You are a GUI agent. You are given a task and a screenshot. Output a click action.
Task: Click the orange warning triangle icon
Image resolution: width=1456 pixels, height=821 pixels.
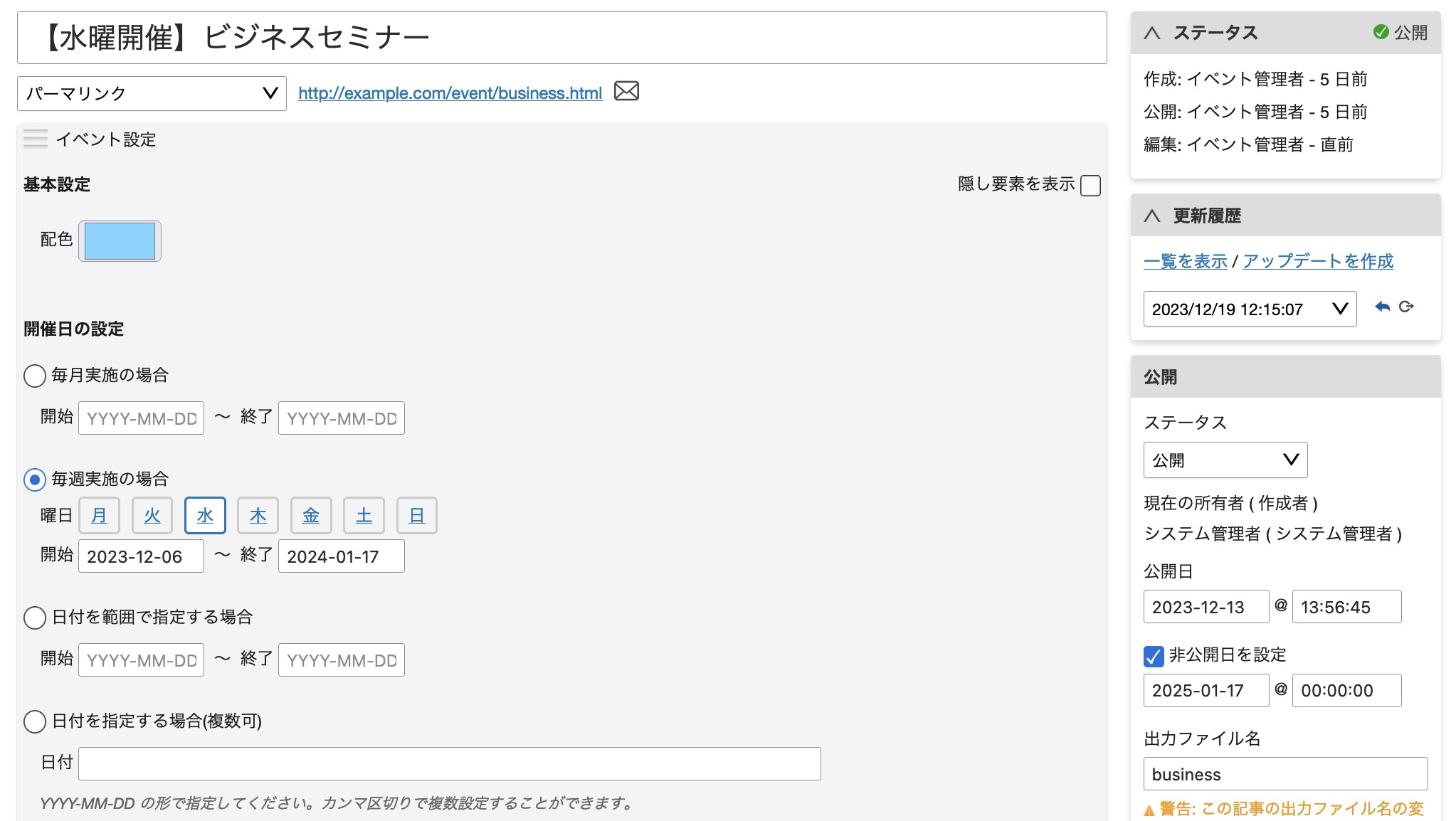[x=1149, y=810]
